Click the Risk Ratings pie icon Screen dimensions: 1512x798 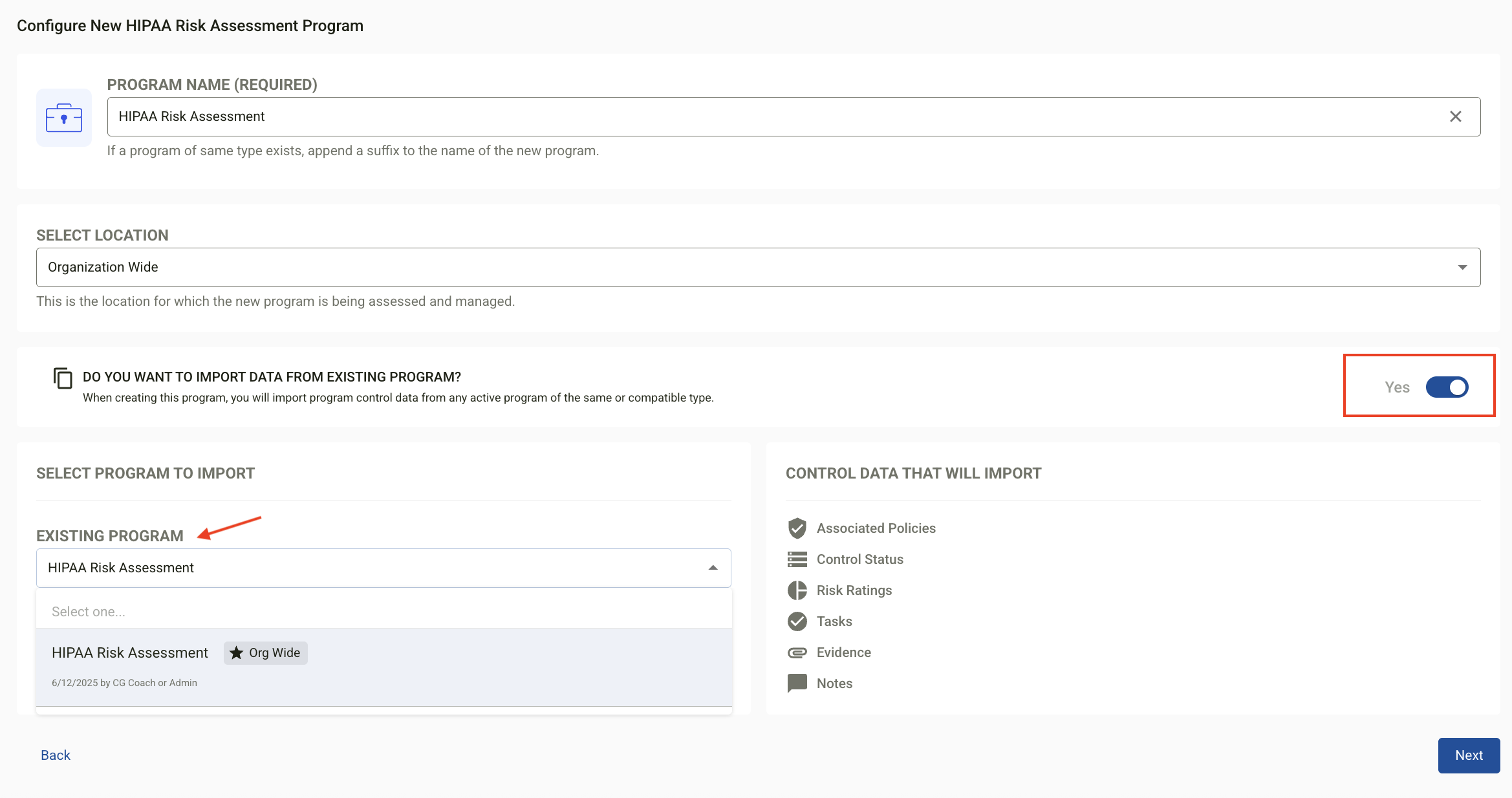[797, 590]
